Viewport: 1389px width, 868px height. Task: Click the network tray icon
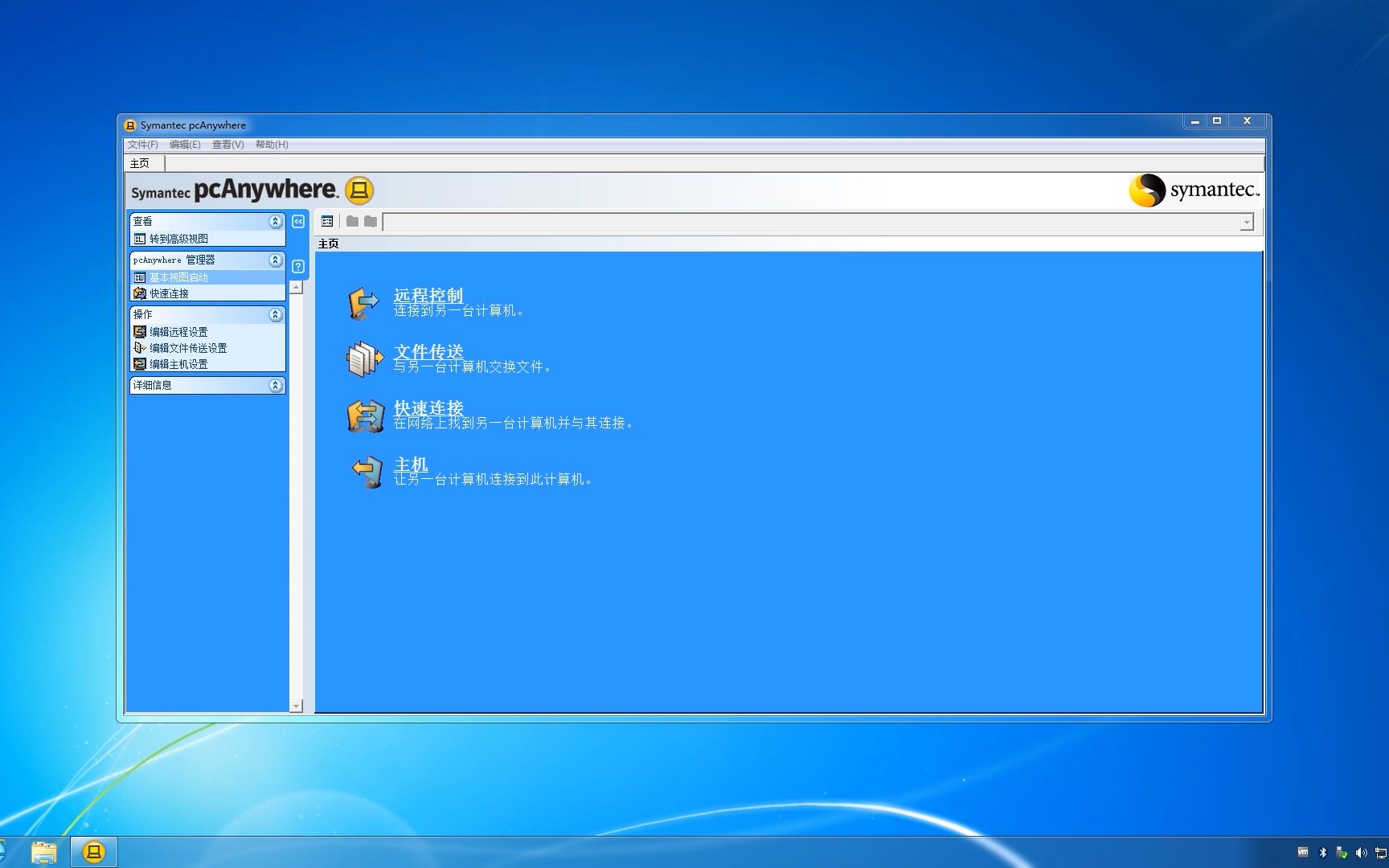click(x=1381, y=853)
